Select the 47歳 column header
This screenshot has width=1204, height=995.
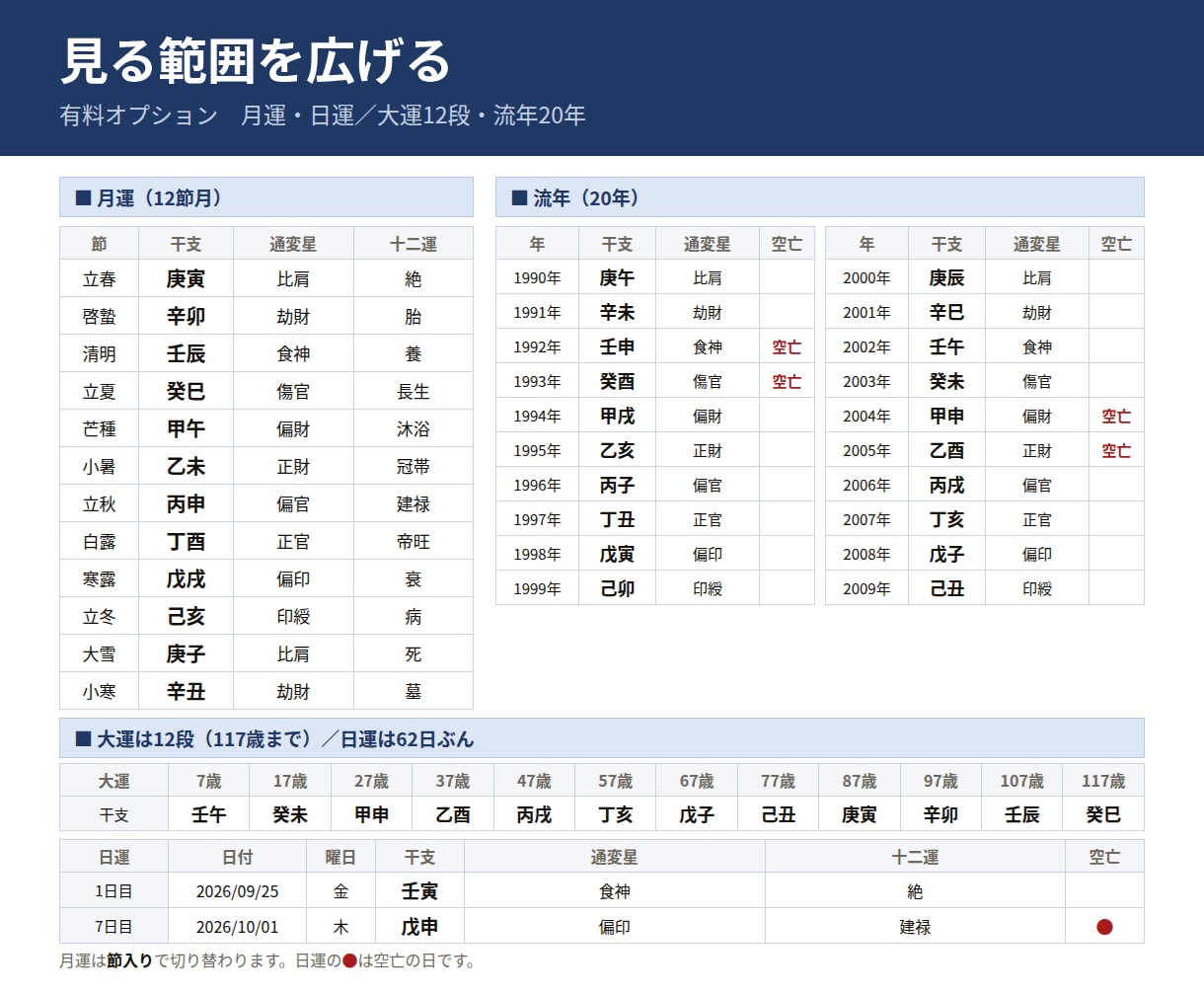[534, 781]
